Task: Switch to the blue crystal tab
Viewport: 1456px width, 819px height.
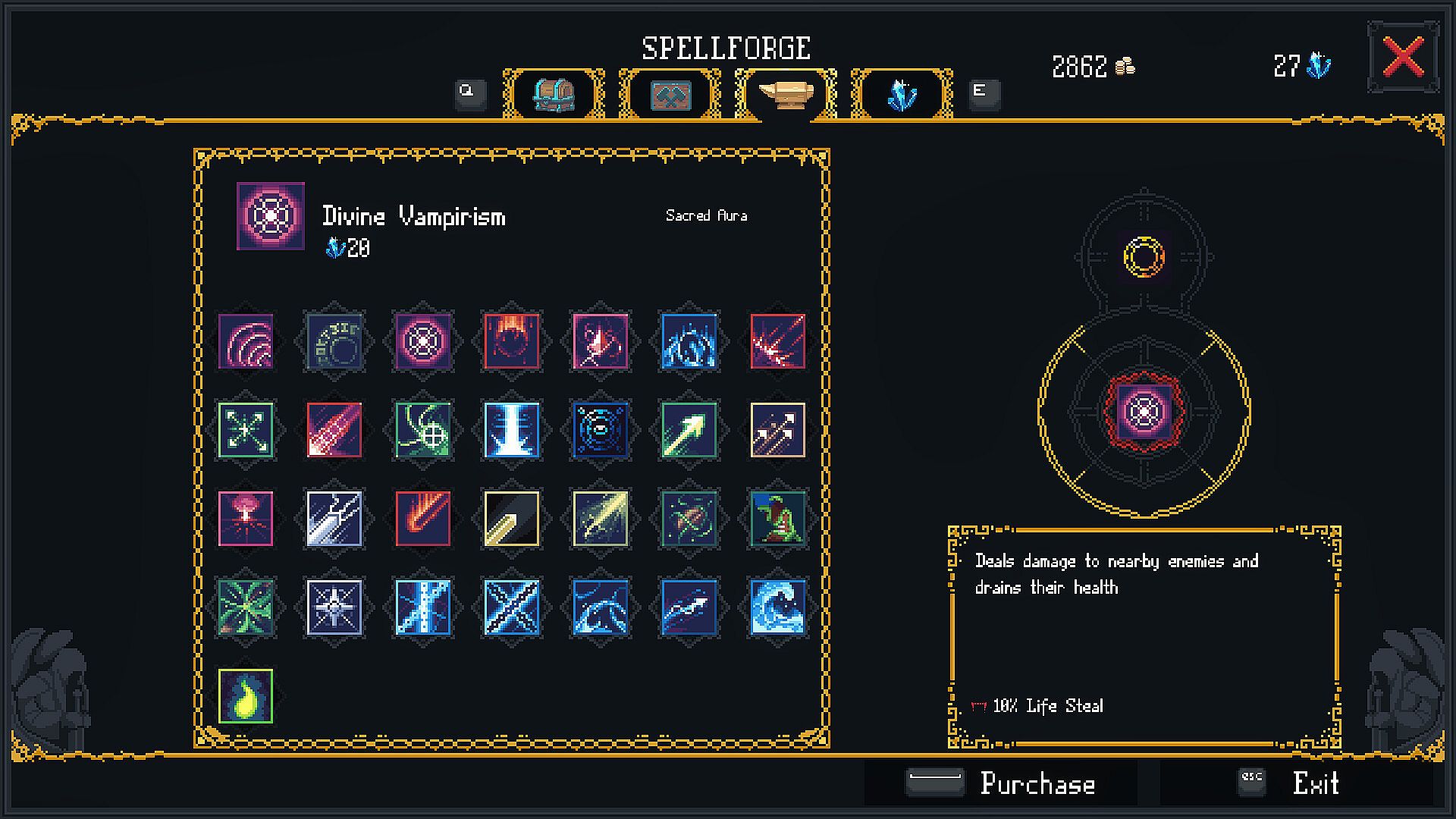Action: 902,95
